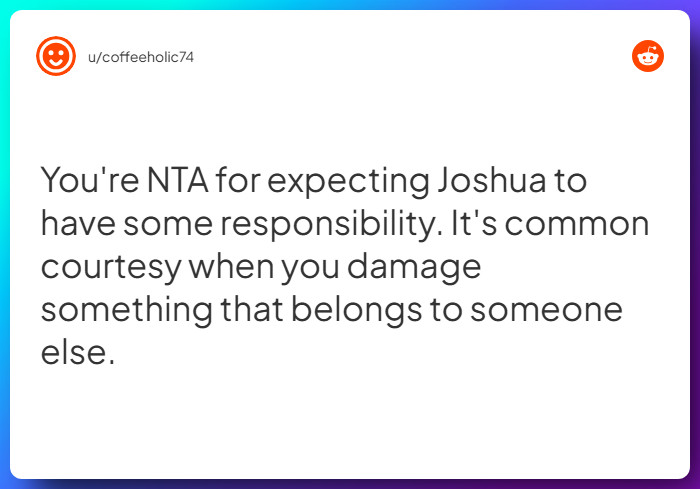Image resolution: width=700 pixels, height=489 pixels.
Task: Click the Reddit Snoo logo icon
Action: pos(648,57)
